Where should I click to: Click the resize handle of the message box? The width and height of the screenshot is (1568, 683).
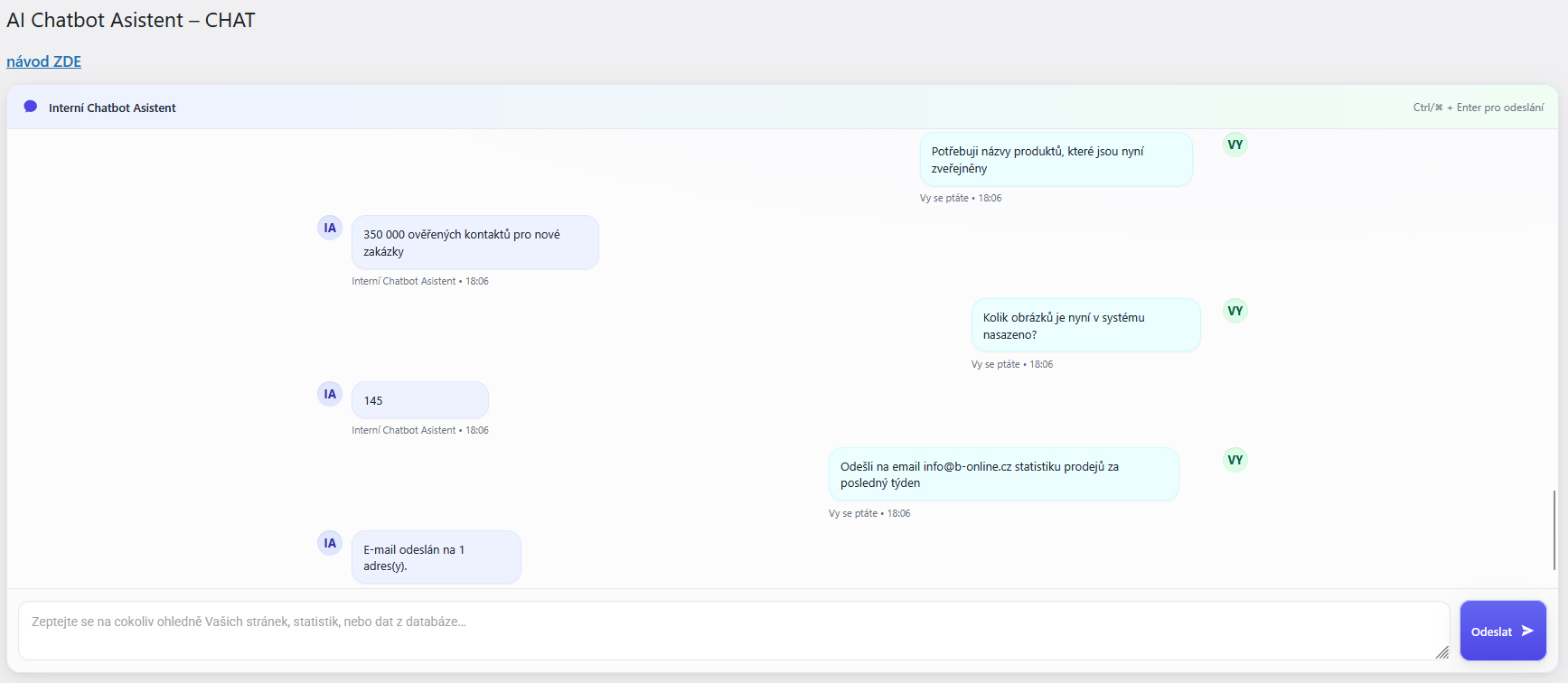tap(1441, 652)
